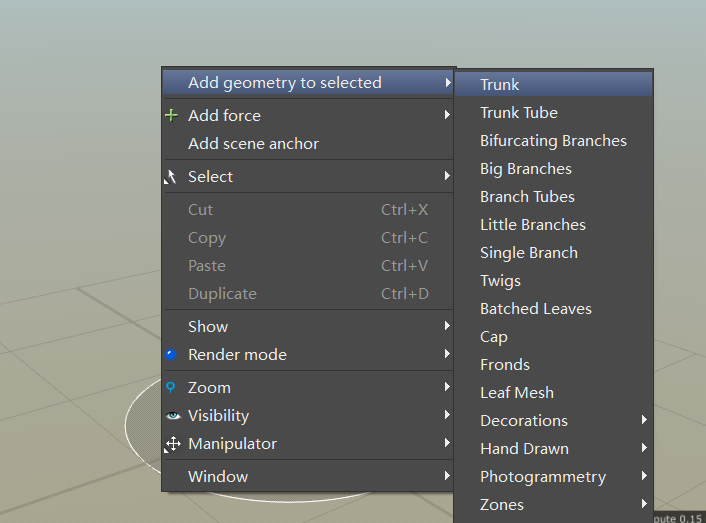Click the eye icon beside Visibility

(173, 416)
